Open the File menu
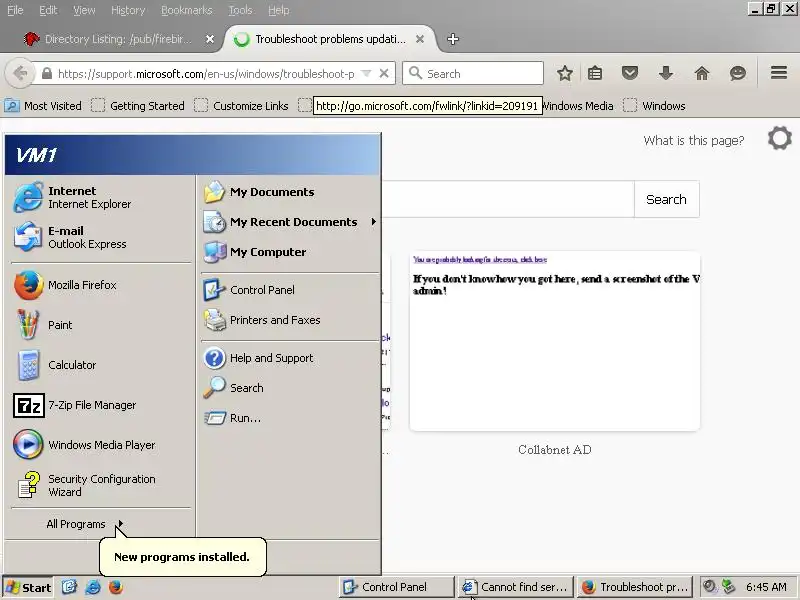The image size is (800, 600). click(15, 10)
